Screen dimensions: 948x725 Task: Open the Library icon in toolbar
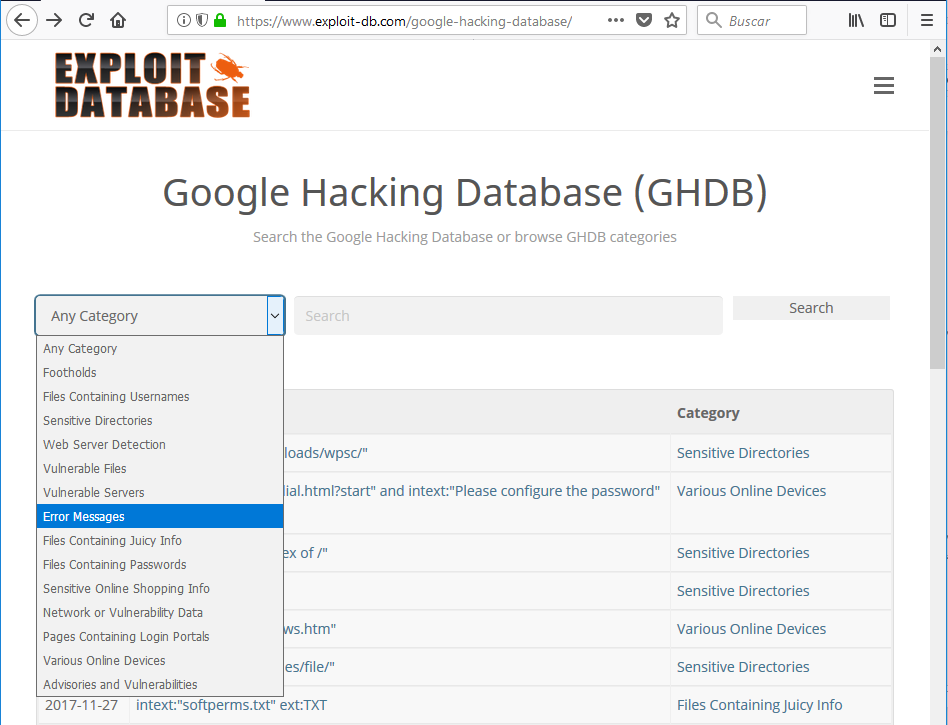coord(856,20)
